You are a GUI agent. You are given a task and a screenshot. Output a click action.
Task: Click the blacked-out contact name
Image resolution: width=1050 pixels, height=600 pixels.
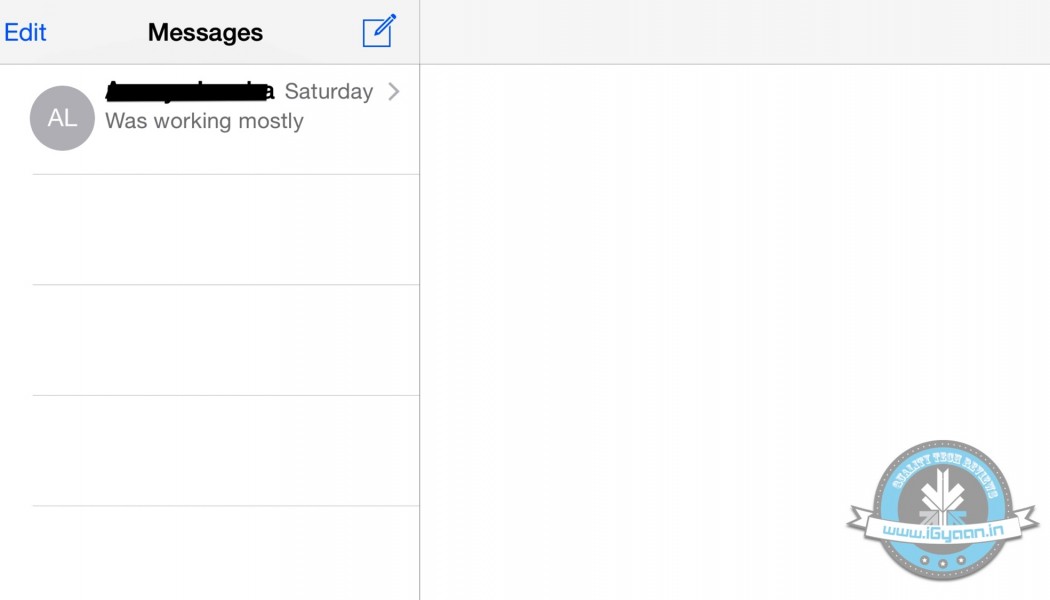coord(188,92)
